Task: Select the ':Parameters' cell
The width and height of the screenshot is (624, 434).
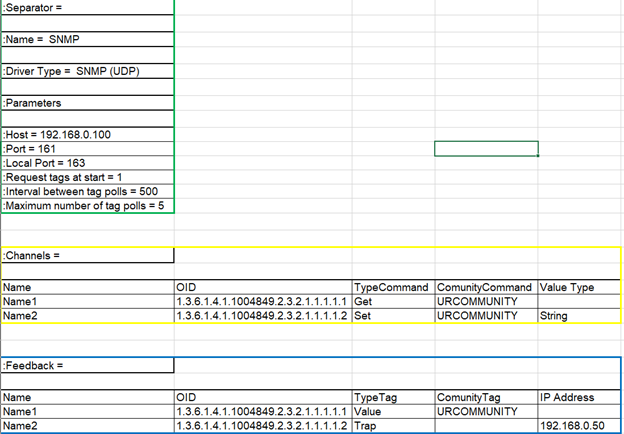Action: (x=88, y=103)
